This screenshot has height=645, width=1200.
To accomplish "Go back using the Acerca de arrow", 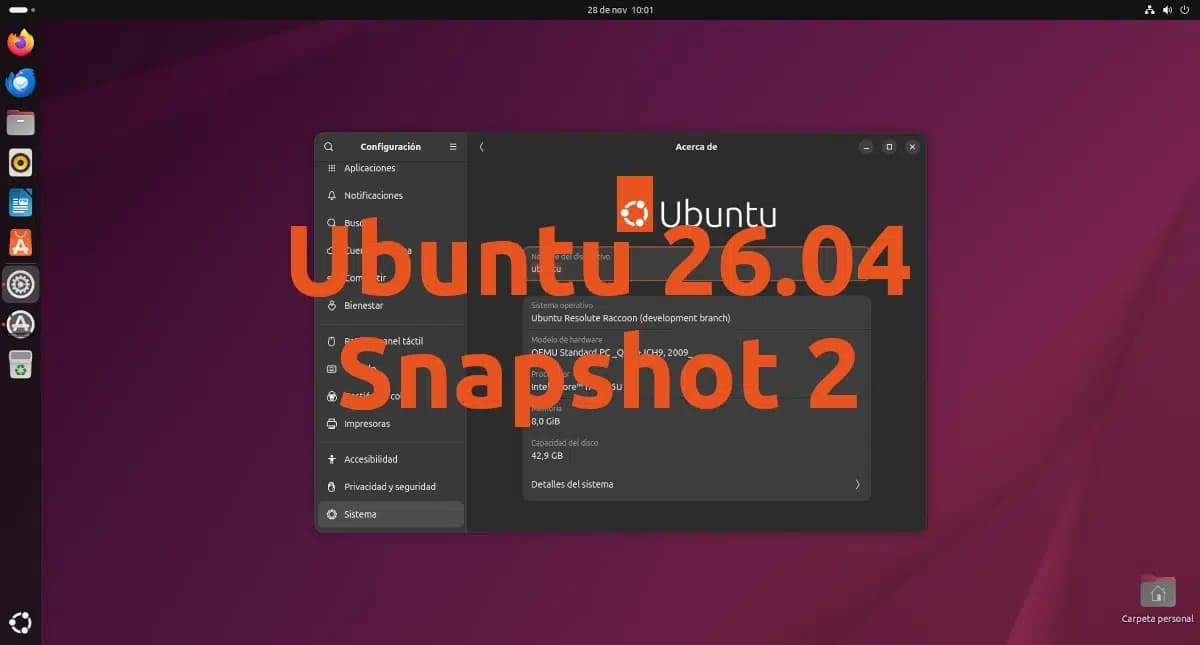I will 481,146.
